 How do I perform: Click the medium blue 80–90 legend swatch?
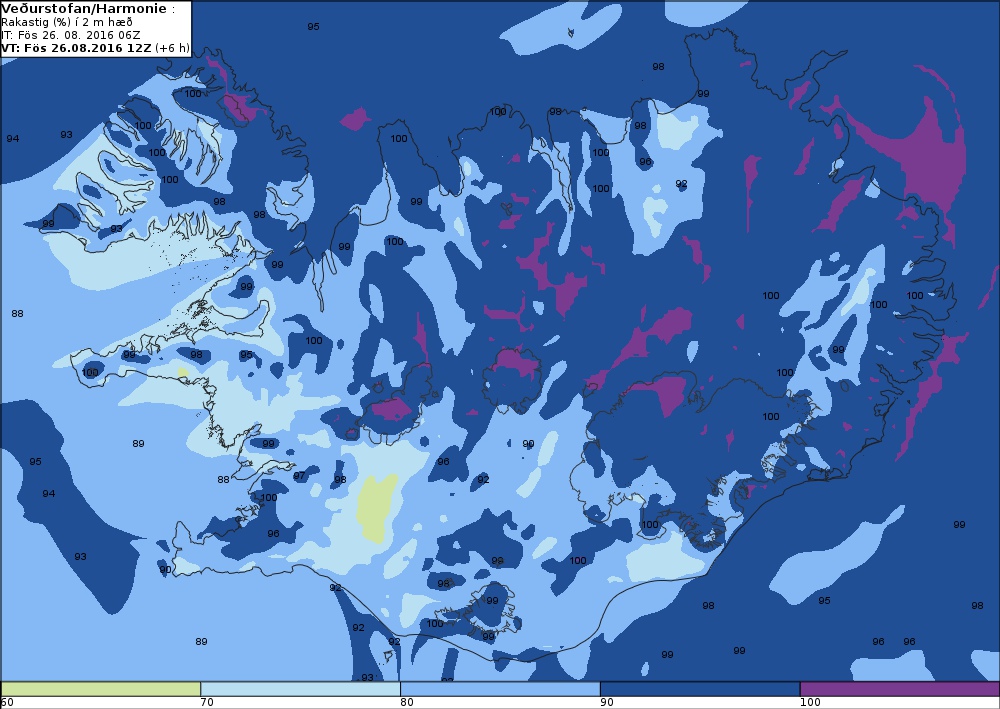pyautogui.click(x=500, y=689)
